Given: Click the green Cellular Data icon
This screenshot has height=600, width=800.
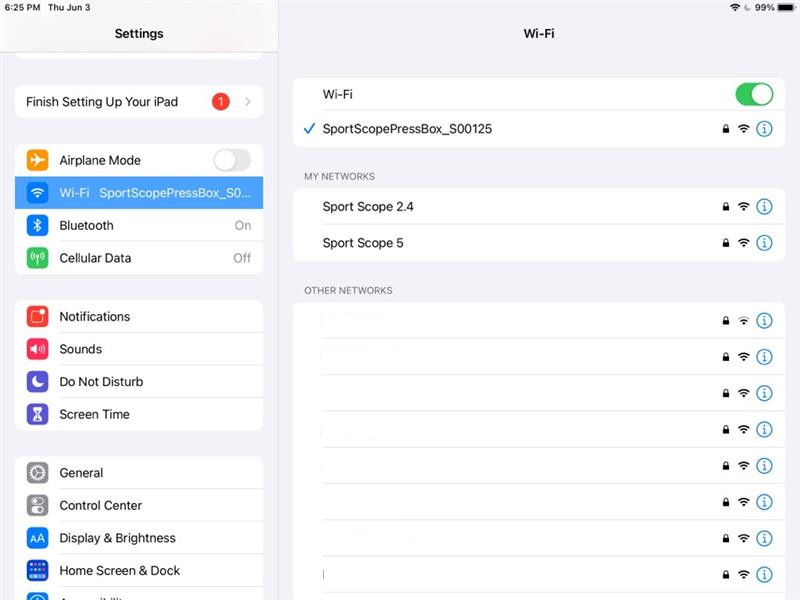Looking at the screenshot, I should tap(37, 258).
